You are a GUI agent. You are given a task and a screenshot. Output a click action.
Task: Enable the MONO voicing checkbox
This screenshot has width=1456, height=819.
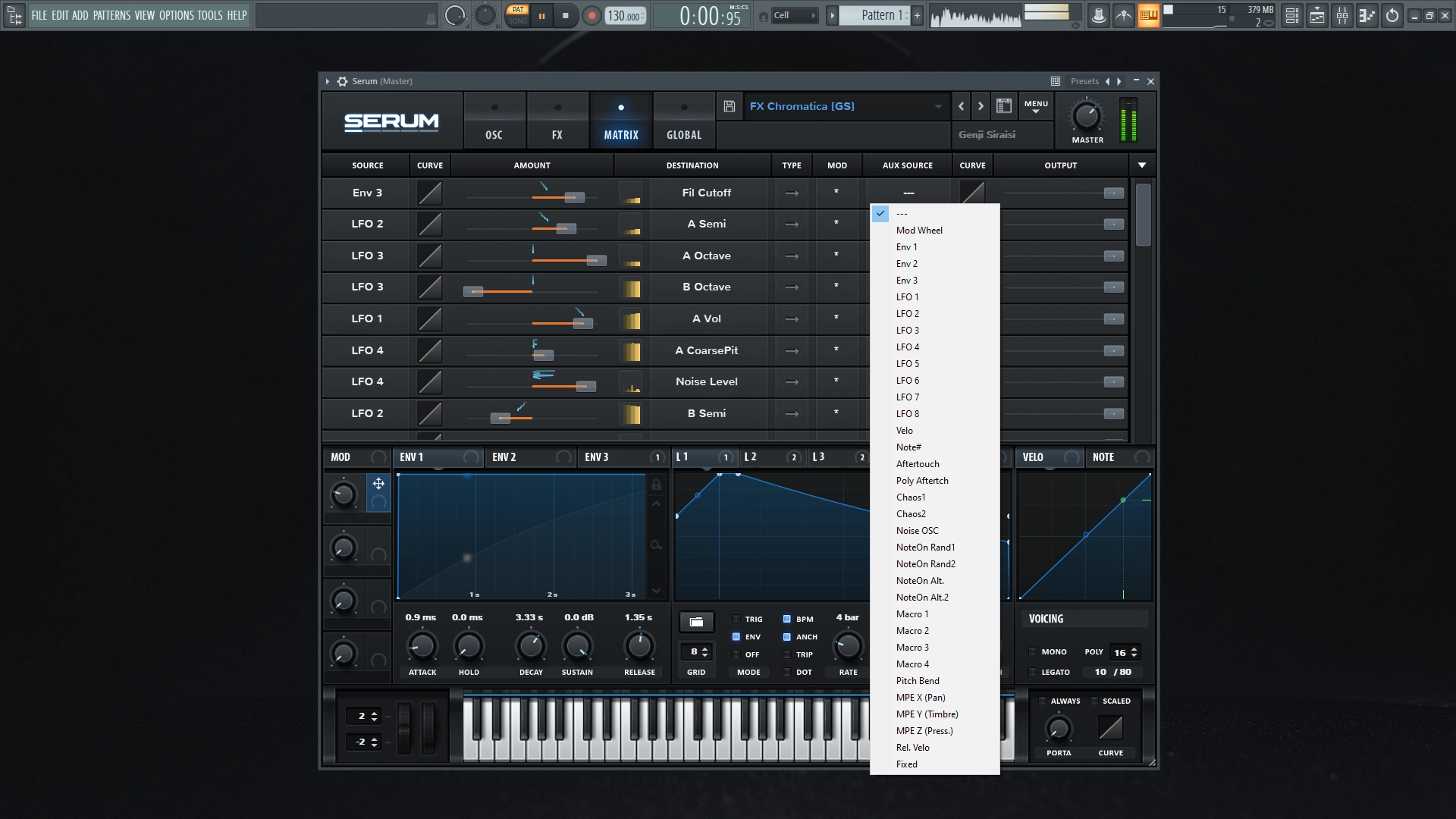[x=1033, y=651]
